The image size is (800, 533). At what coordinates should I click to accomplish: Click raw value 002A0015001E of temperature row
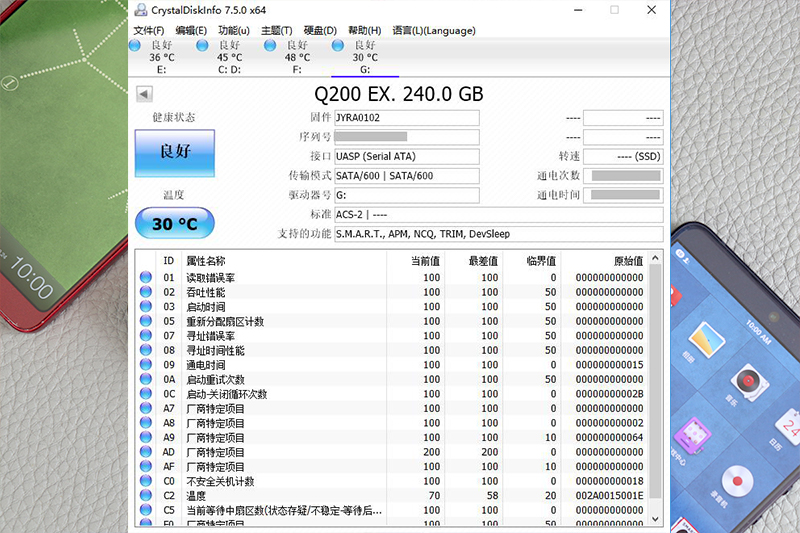[x=610, y=495]
